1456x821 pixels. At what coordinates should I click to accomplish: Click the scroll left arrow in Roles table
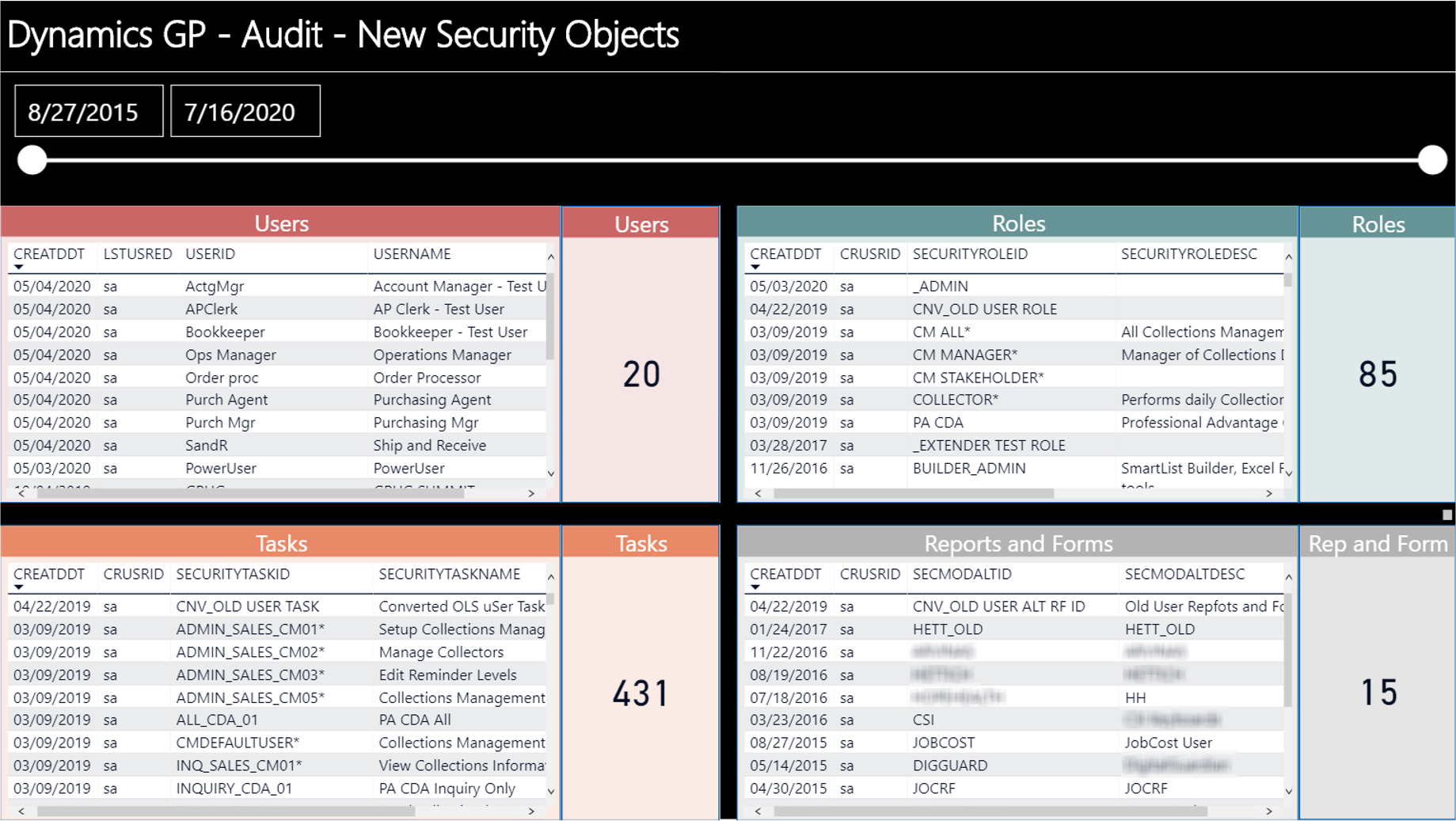pyautogui.click(x=758, y=493)
